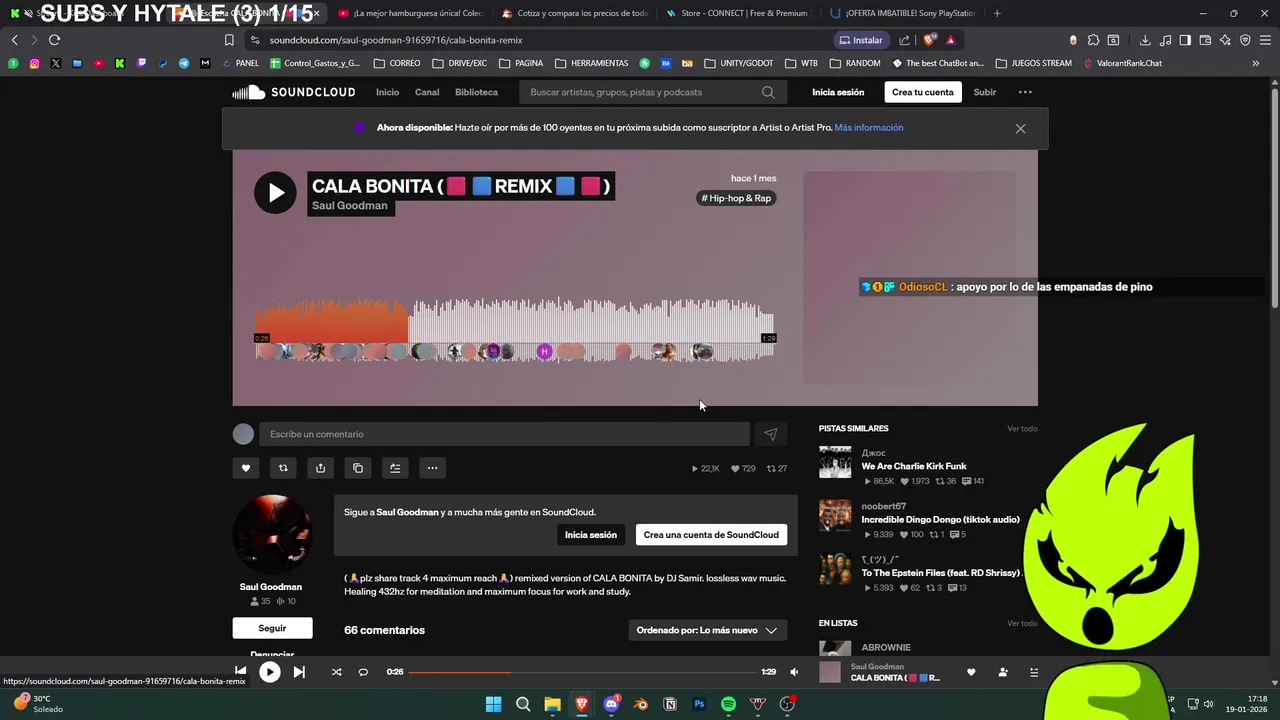This screenshot has width=1280, height=720.
Task: Open the Canal nav item
Action: tap(427, 92)
